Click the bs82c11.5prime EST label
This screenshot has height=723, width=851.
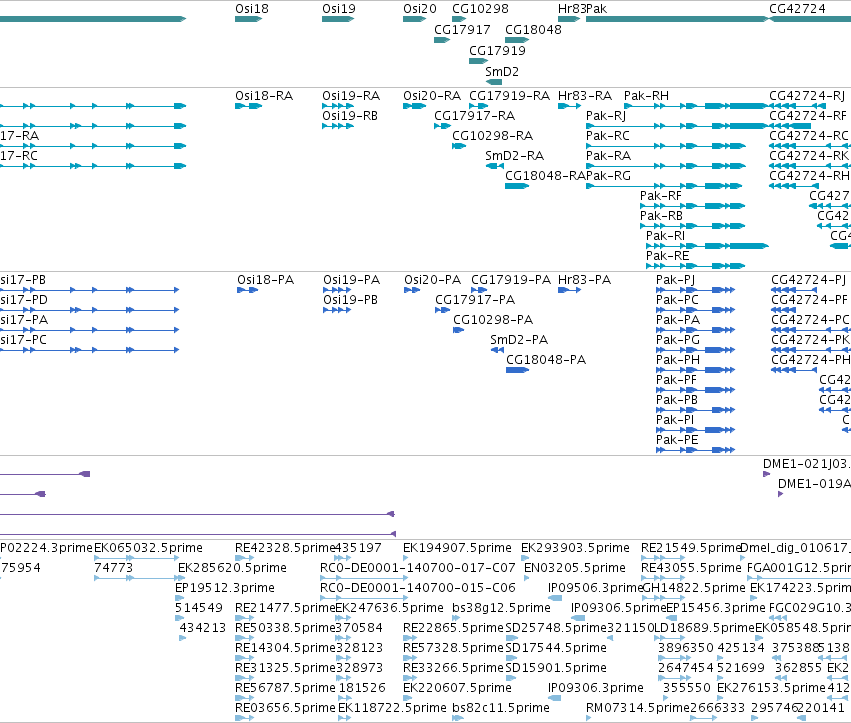(500, 709)
